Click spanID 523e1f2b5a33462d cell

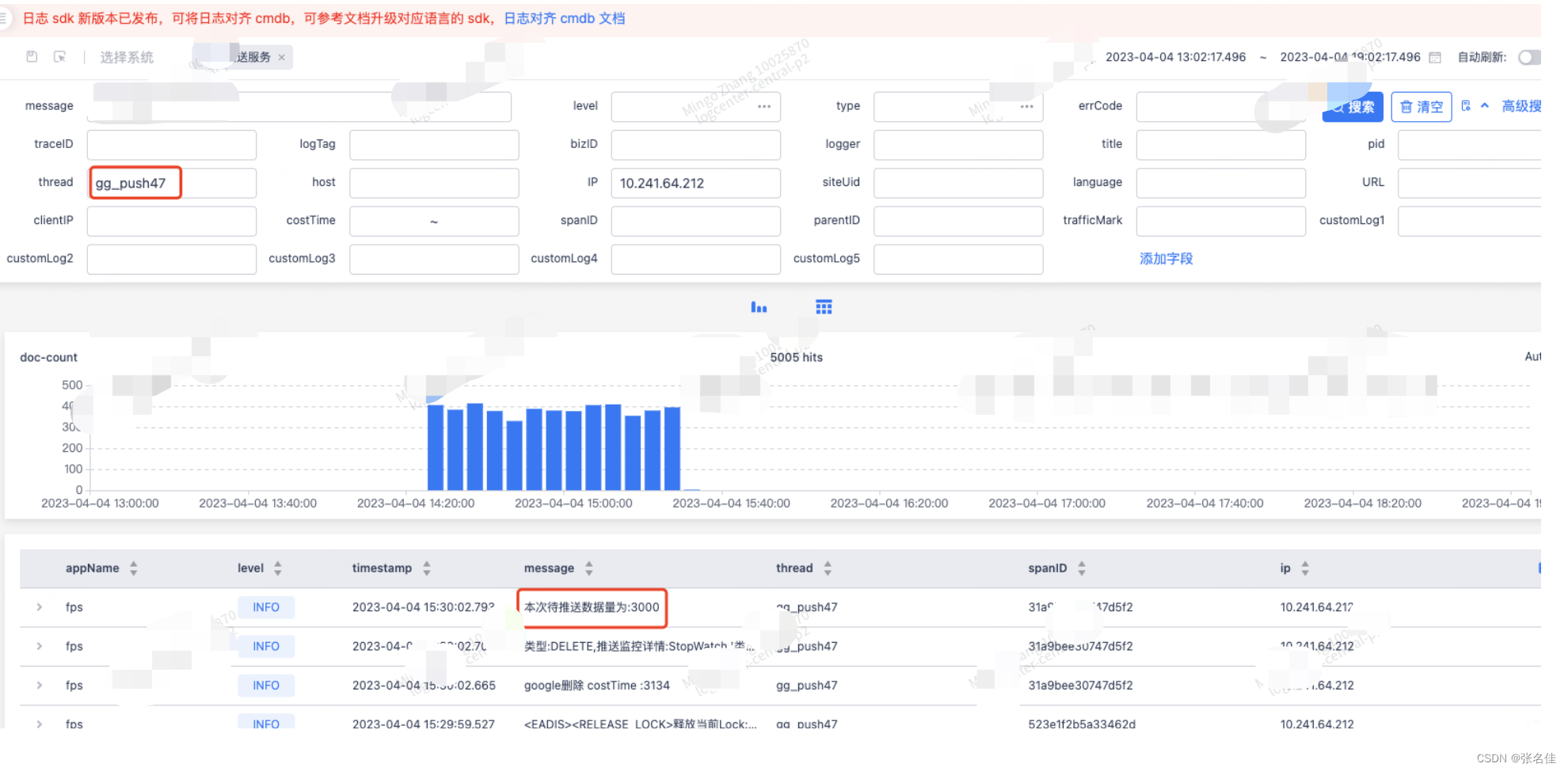pyautogui.click(x=1082, y=724)
